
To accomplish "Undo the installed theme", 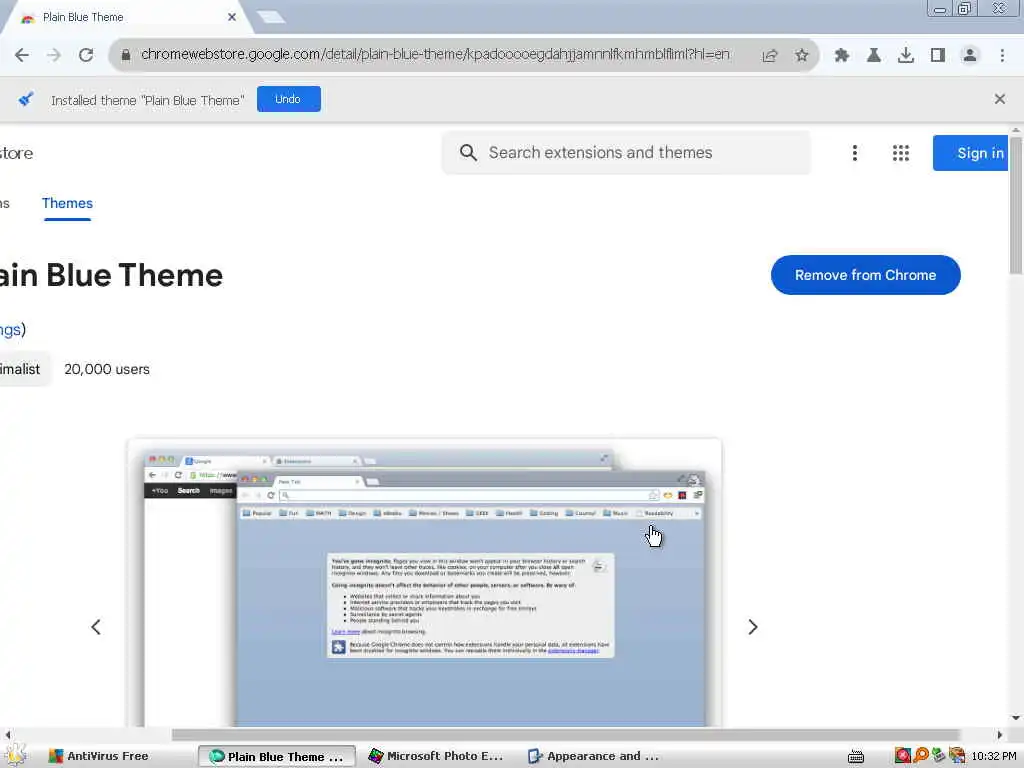I will tap(288, 99).
